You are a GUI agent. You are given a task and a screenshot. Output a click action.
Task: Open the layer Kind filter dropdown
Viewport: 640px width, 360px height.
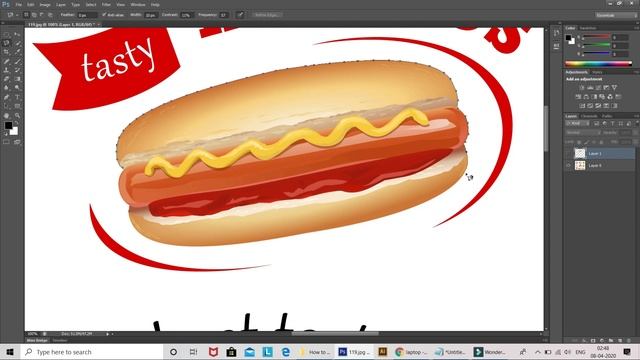coord(577,123)
